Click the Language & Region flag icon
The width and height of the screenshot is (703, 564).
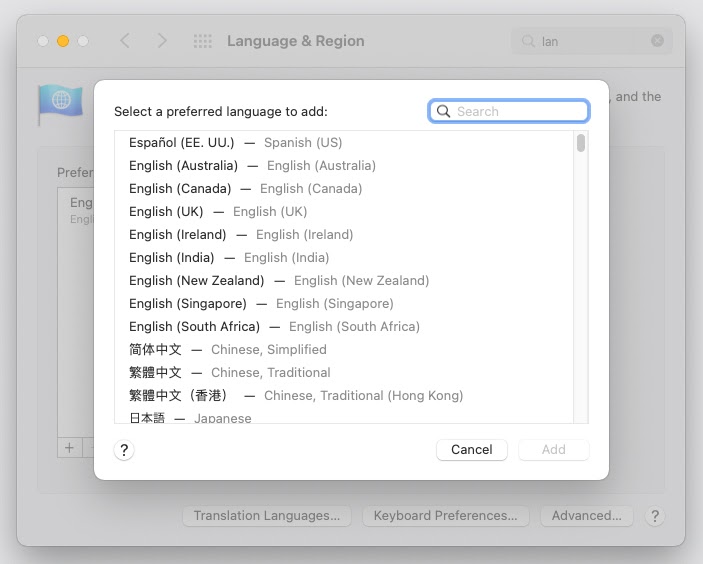[x=61, y=104]
